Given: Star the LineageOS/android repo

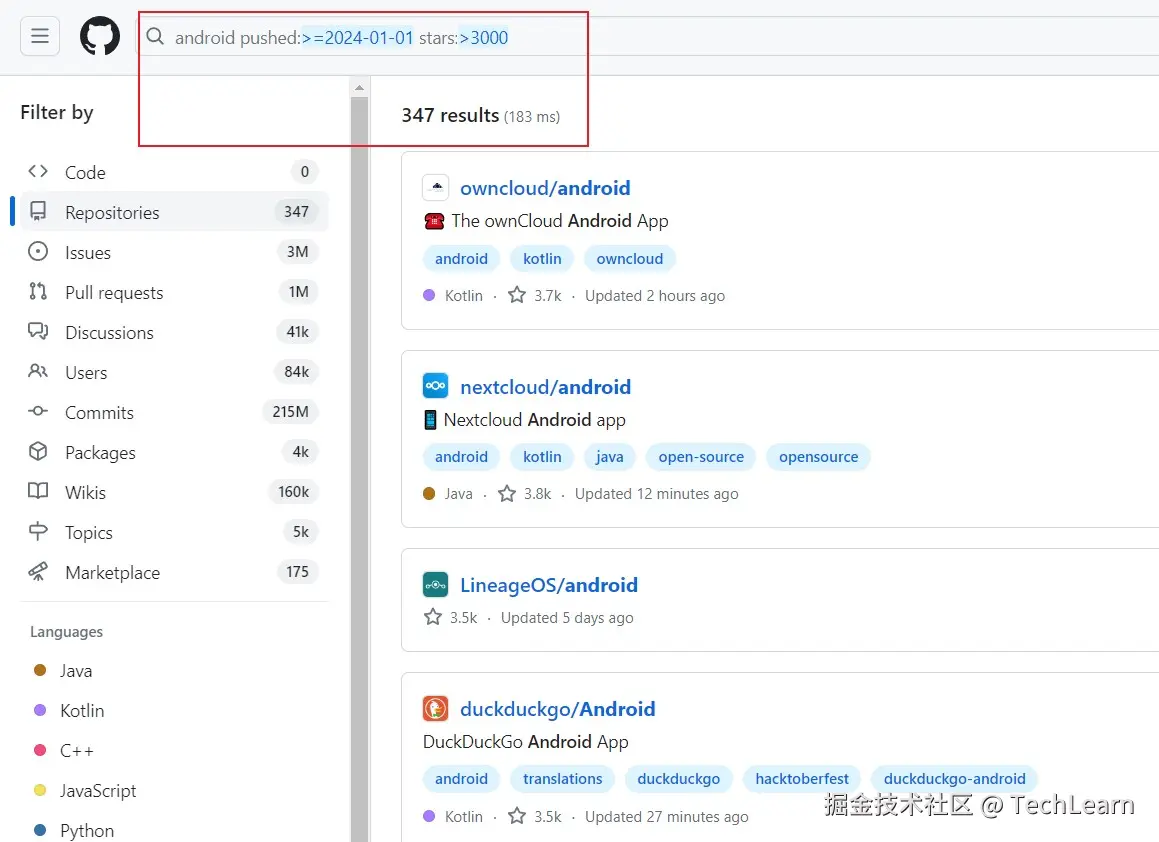Looking at the screenshot, I should tap(432, 617).
